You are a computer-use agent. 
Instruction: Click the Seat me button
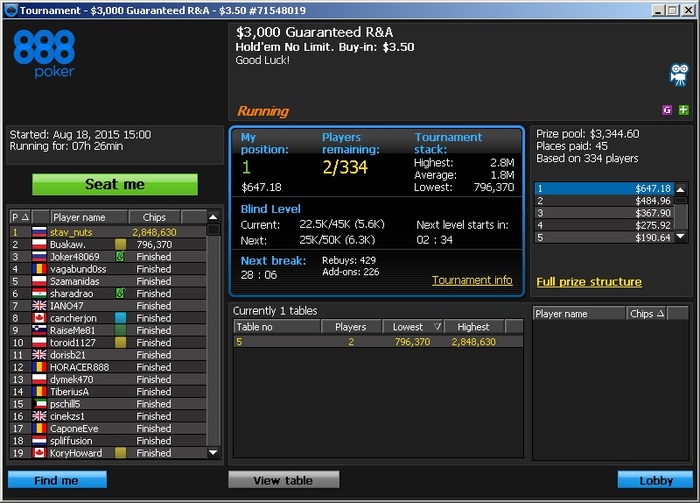click(x=115, y=184)
